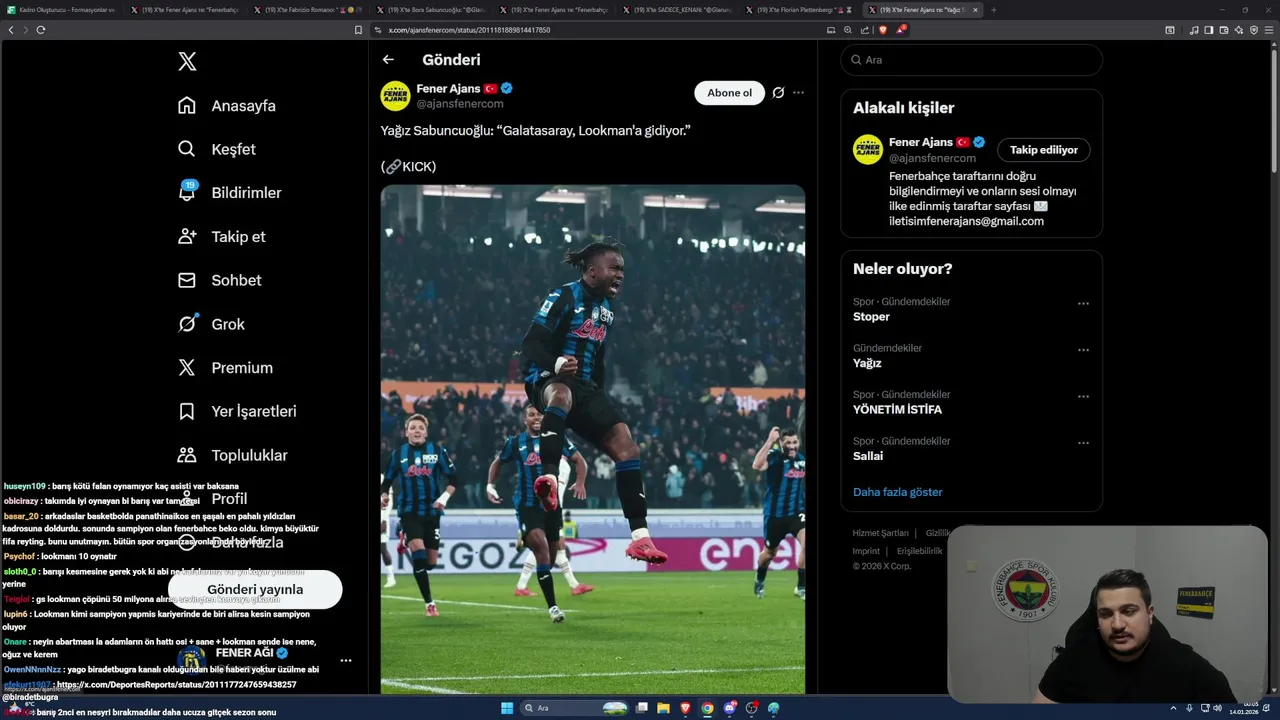Open the Takip et section
The image size is (1280, 720).
tap(221, 236)
